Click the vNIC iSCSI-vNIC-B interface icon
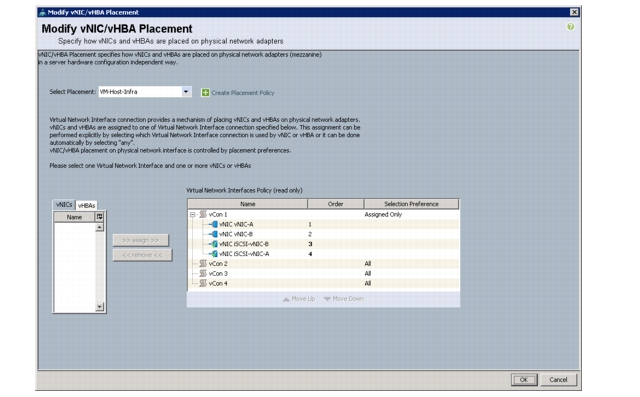 [x=213, y=244]
